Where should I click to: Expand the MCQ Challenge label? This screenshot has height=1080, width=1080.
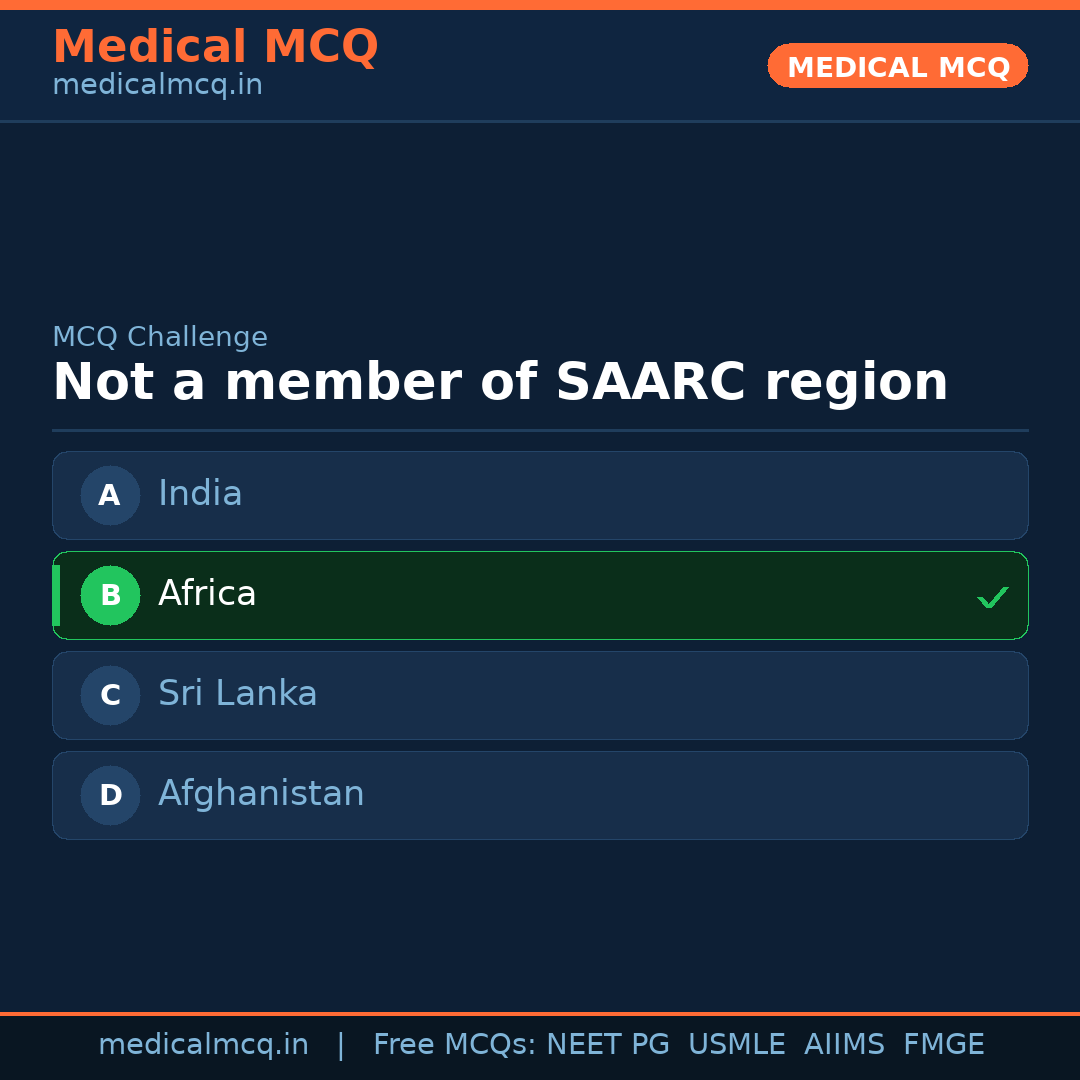[x=160, y=337]
